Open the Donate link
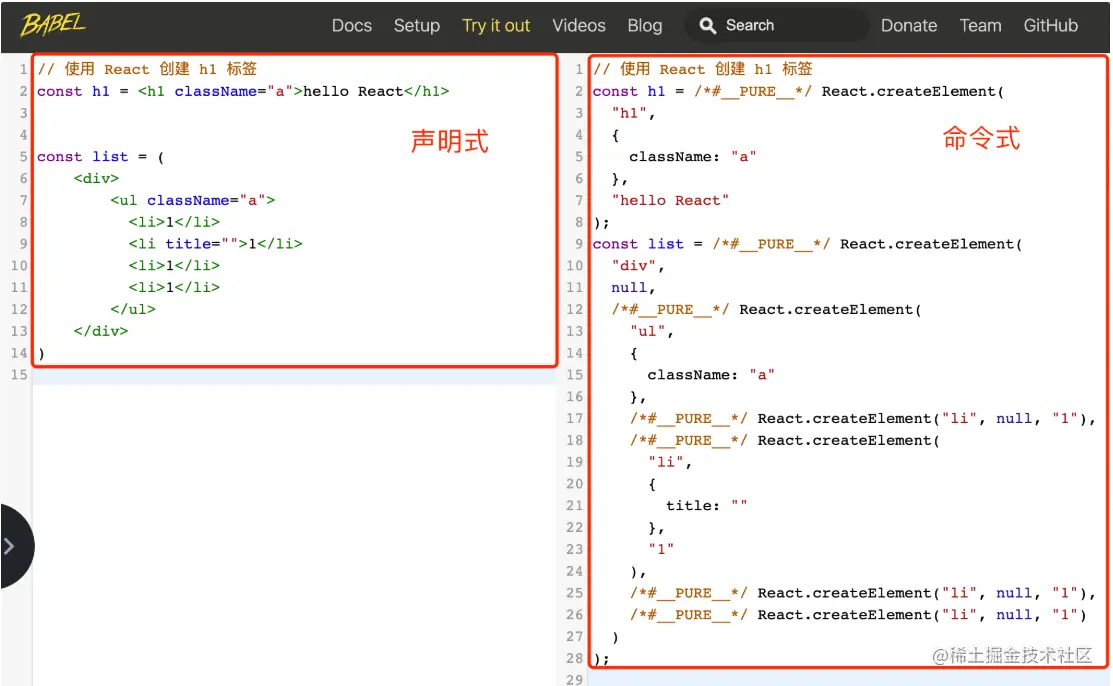 909,26
